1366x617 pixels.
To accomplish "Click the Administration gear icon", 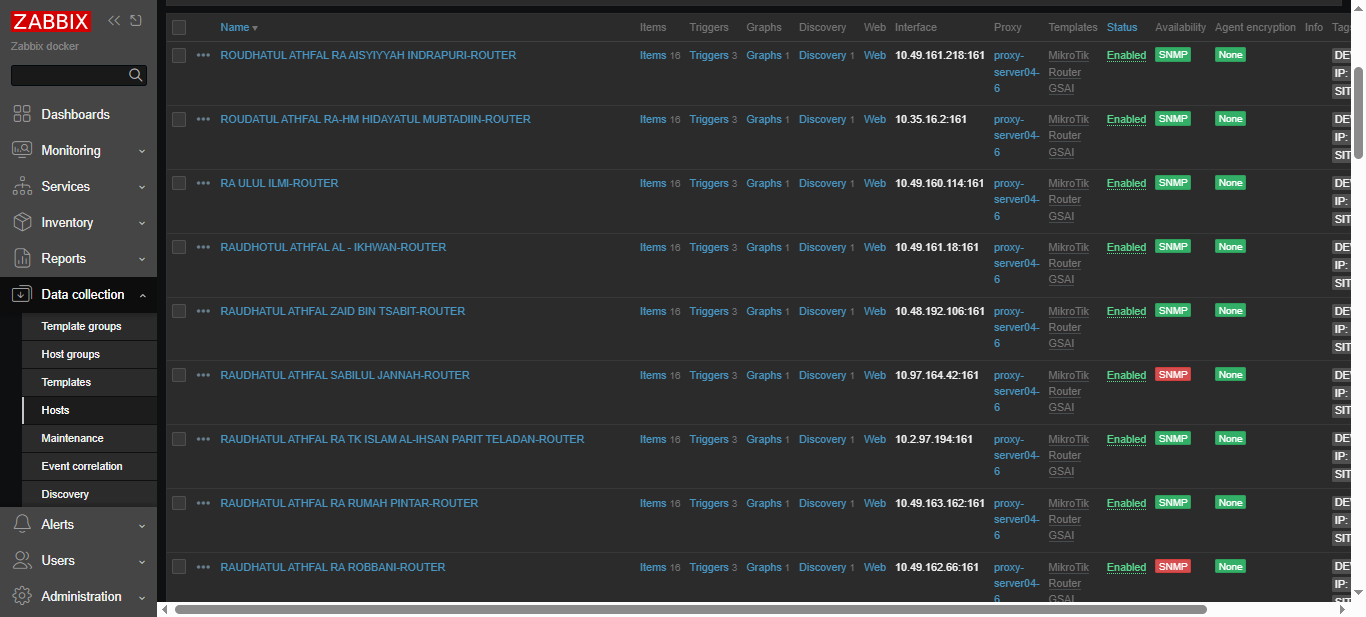I will point(22,596).
